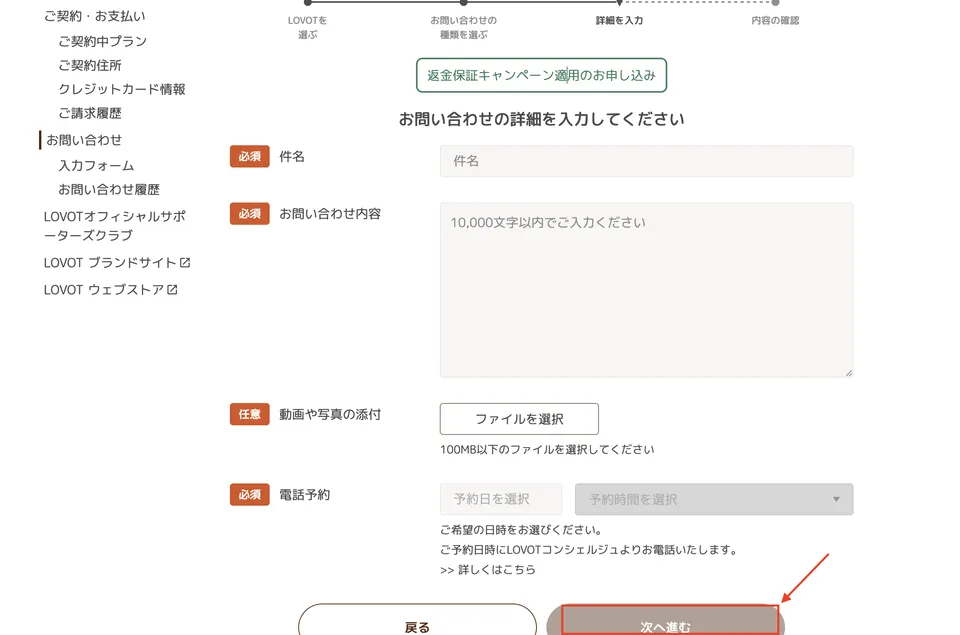This screenshot has height=635, width=960.
Task: Click the 必須 badge beside 電話予約
Action: coord(249,494)
